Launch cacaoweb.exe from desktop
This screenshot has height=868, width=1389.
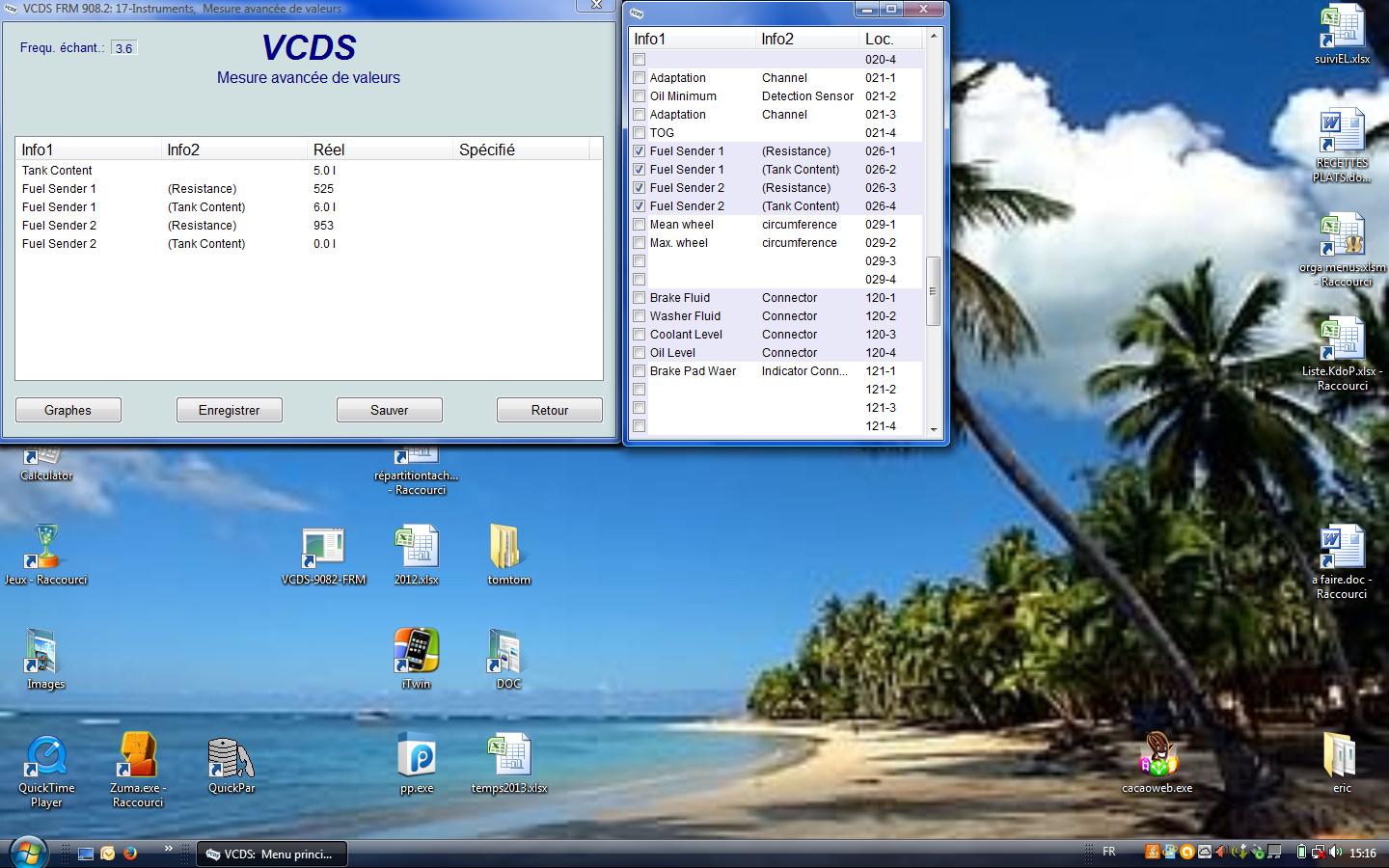pyautogui.click(x=1157, y=755)
